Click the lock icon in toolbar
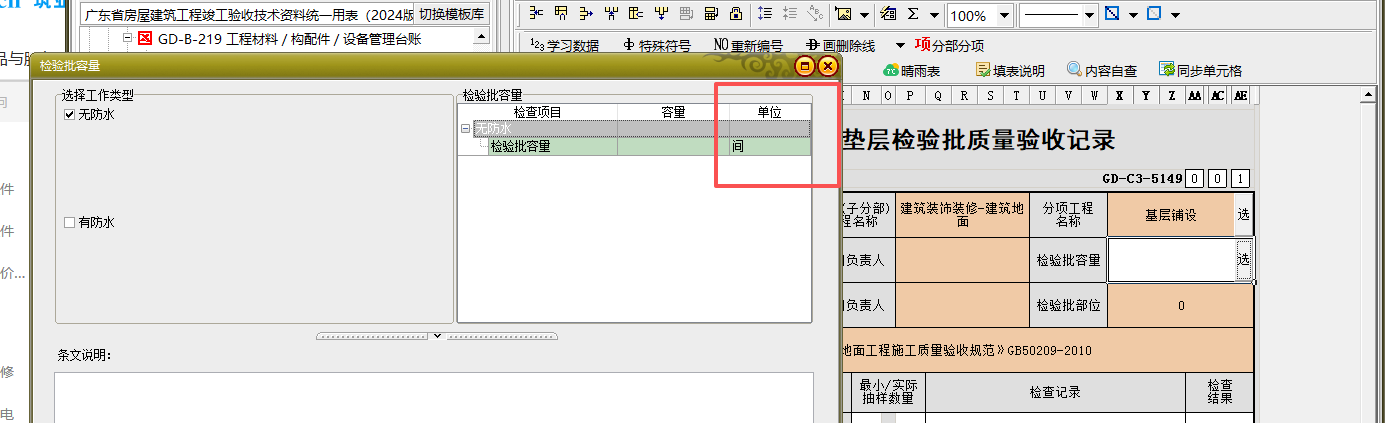1385x423 pixels. coord(735,14)
